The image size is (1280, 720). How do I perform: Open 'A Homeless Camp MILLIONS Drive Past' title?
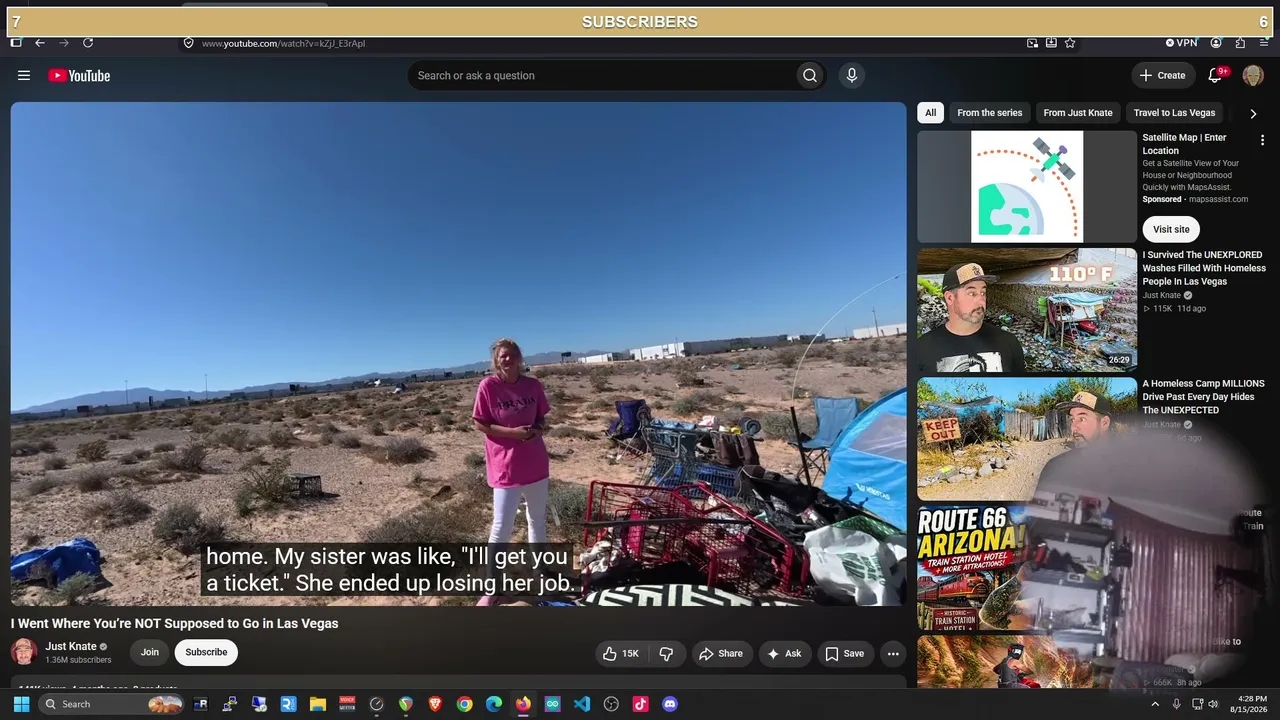1204,397
